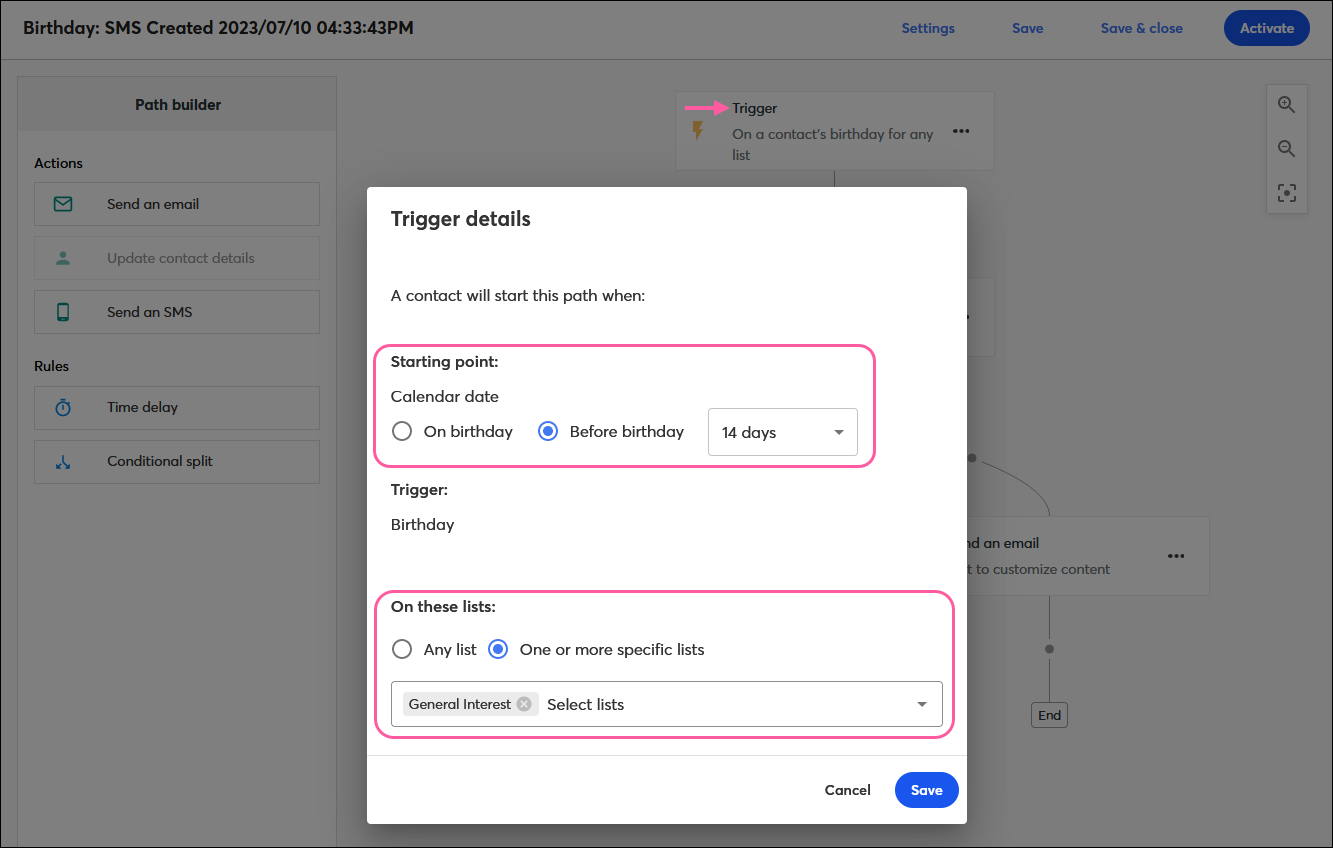Select the Before birthday radio option
Viewport: 1333px width, 848px height.
[x=548, y=432]
